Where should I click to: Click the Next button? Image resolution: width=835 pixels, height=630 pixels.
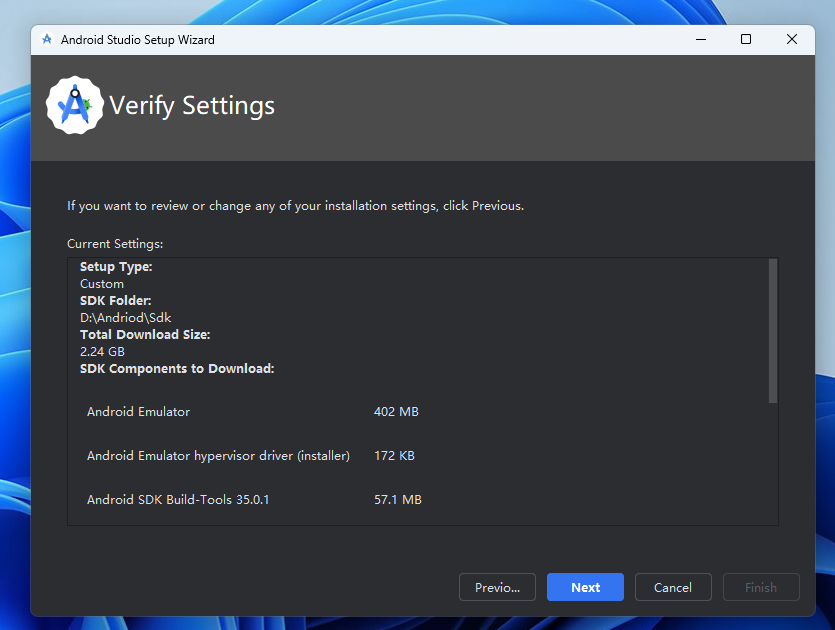(x=585, y=587)
